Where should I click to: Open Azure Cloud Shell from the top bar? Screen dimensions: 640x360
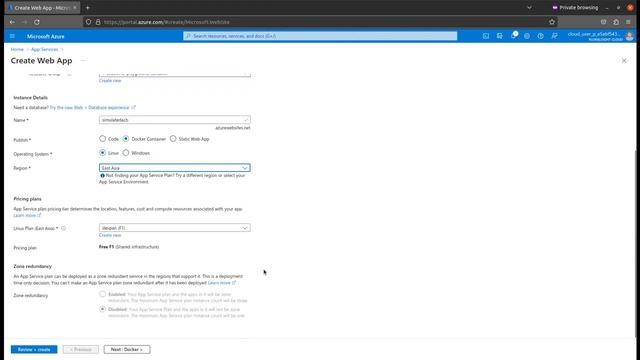click(486, 36)
